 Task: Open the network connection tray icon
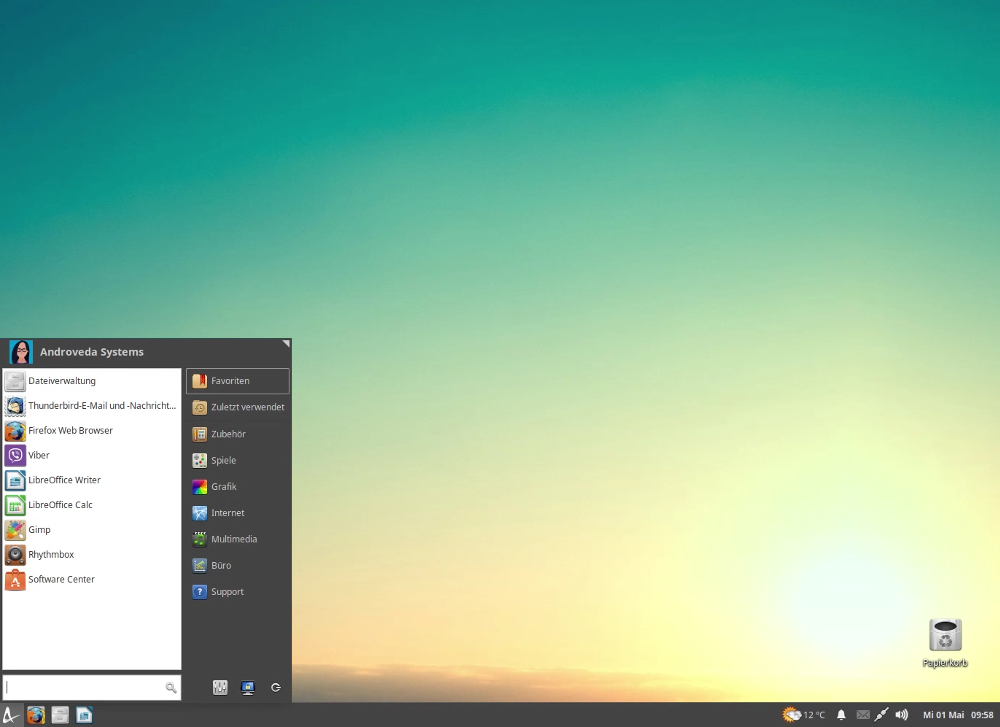881,715
